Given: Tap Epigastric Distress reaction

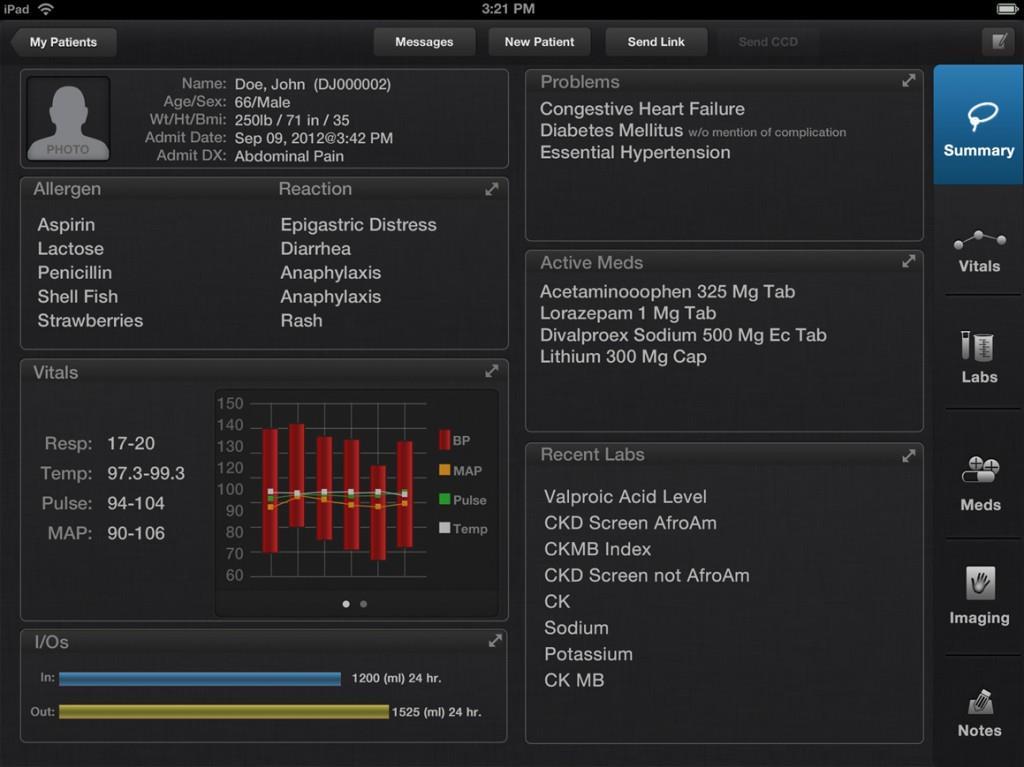Looking at the screenshot, I should [x=359, y=225].
